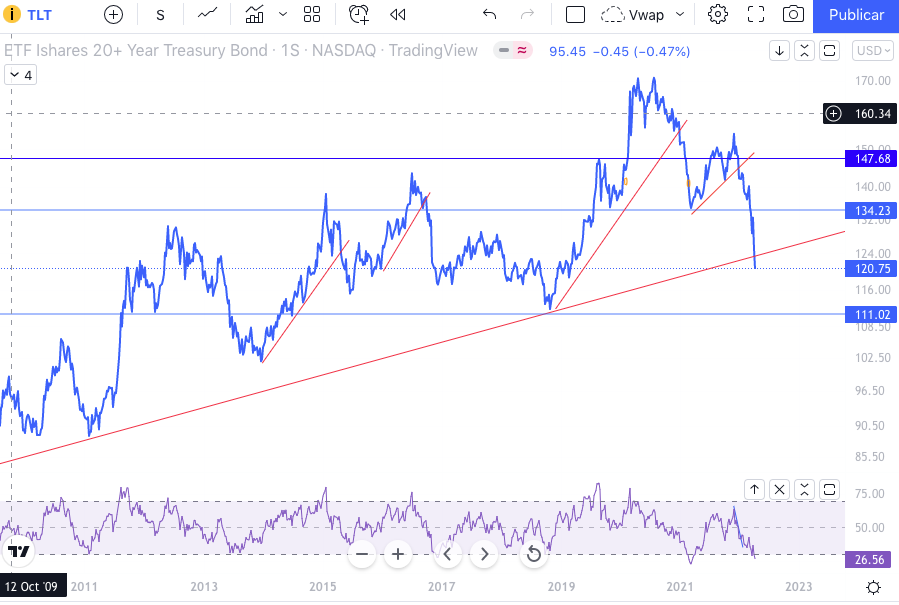Open the indicators menu (line chart icon)
This screenshot has width=899, height=605.
pos(208,15)
